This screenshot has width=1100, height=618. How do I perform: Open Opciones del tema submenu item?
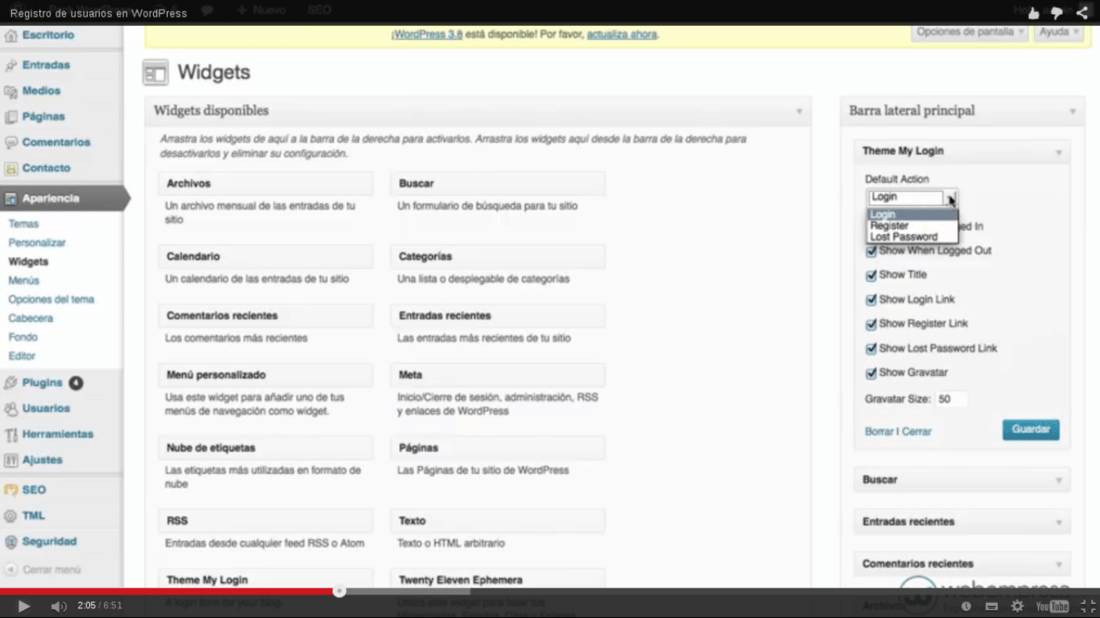click(x=51, y=300)
